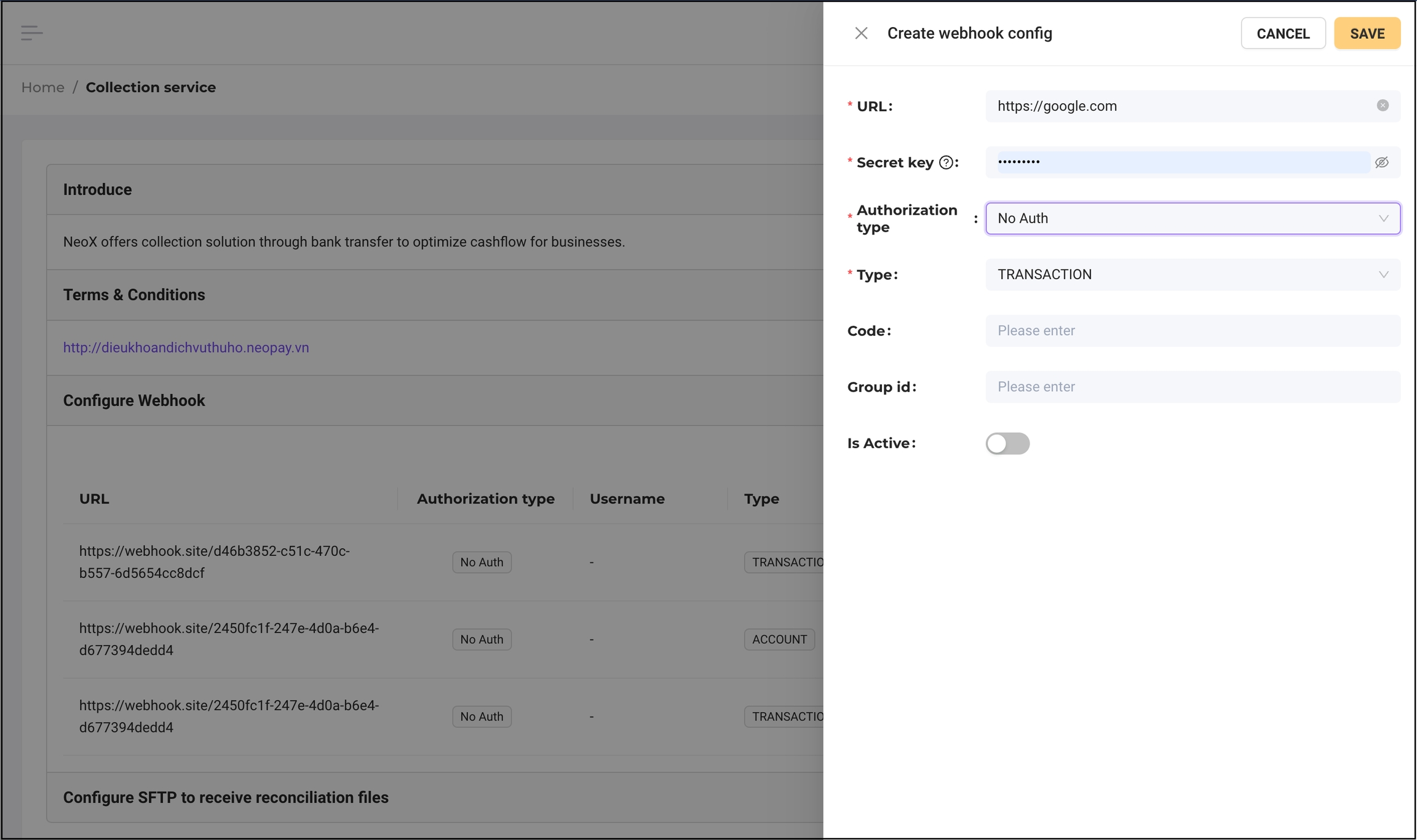The height and width of the screenshot is (840, 1417).
Task: Focus the Group id input field
Action: pyautogui.click(x=1192, y=387)
